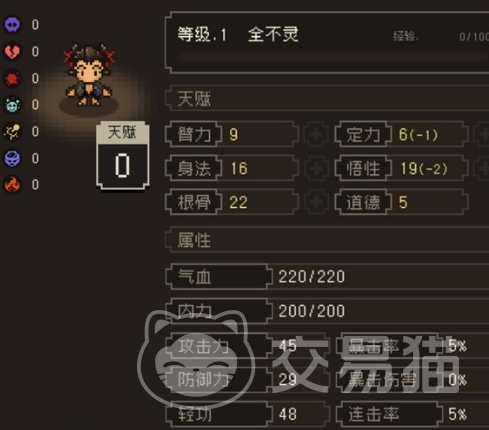Select the orange flame status icon
Viewport: 489px width, 430px height.
tap(12, 185)
